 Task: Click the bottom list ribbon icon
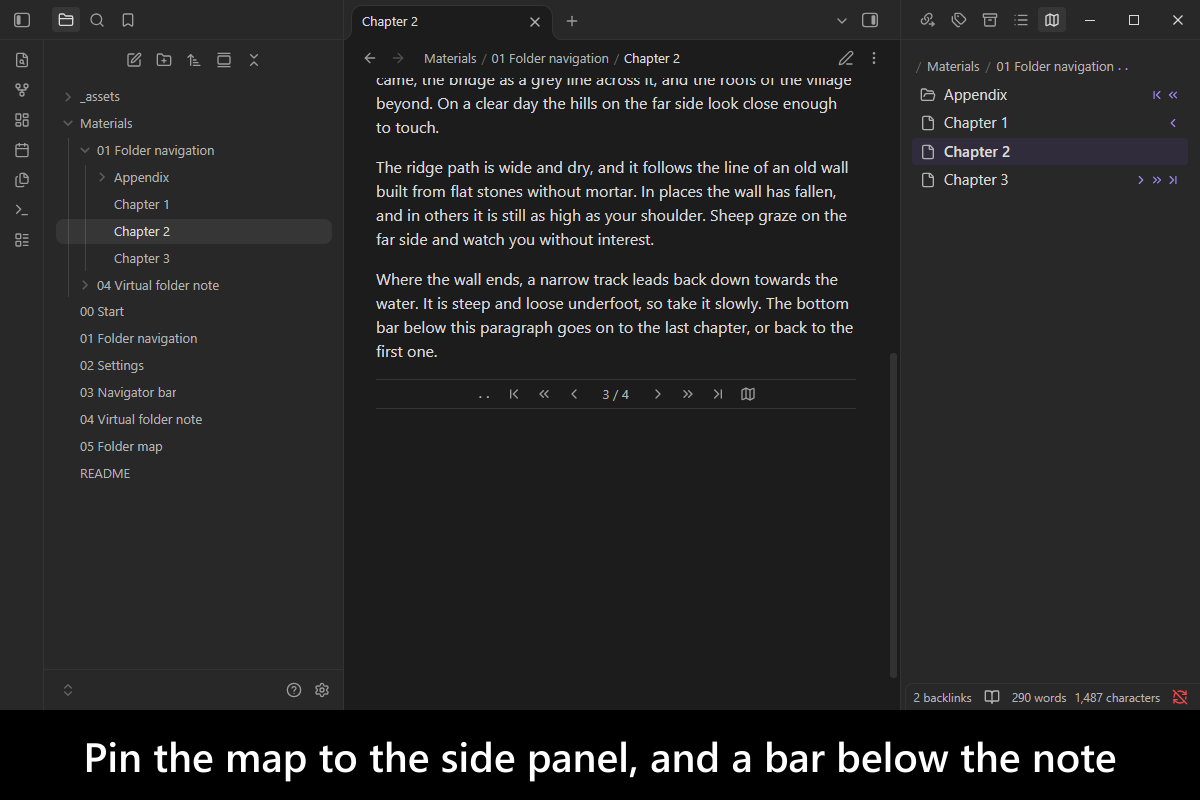(22, 240)
